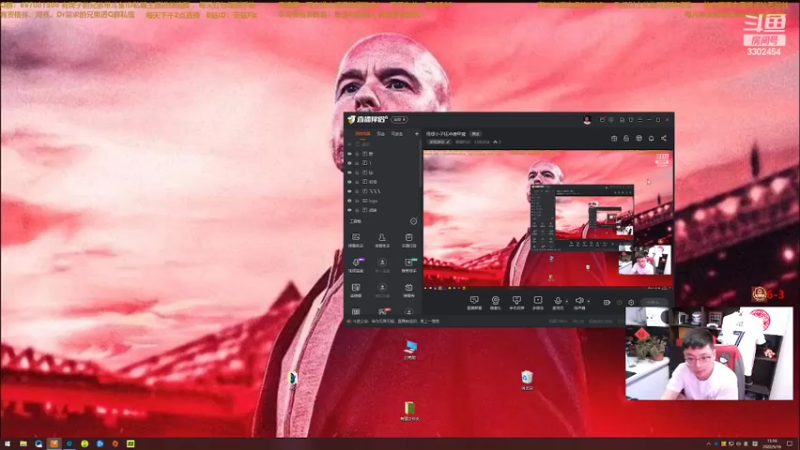Open the TV-shaped tool in toolbox third row
The height and width of the screenshot is (450, 800).
pyautogui.click(x=409, y=290)
